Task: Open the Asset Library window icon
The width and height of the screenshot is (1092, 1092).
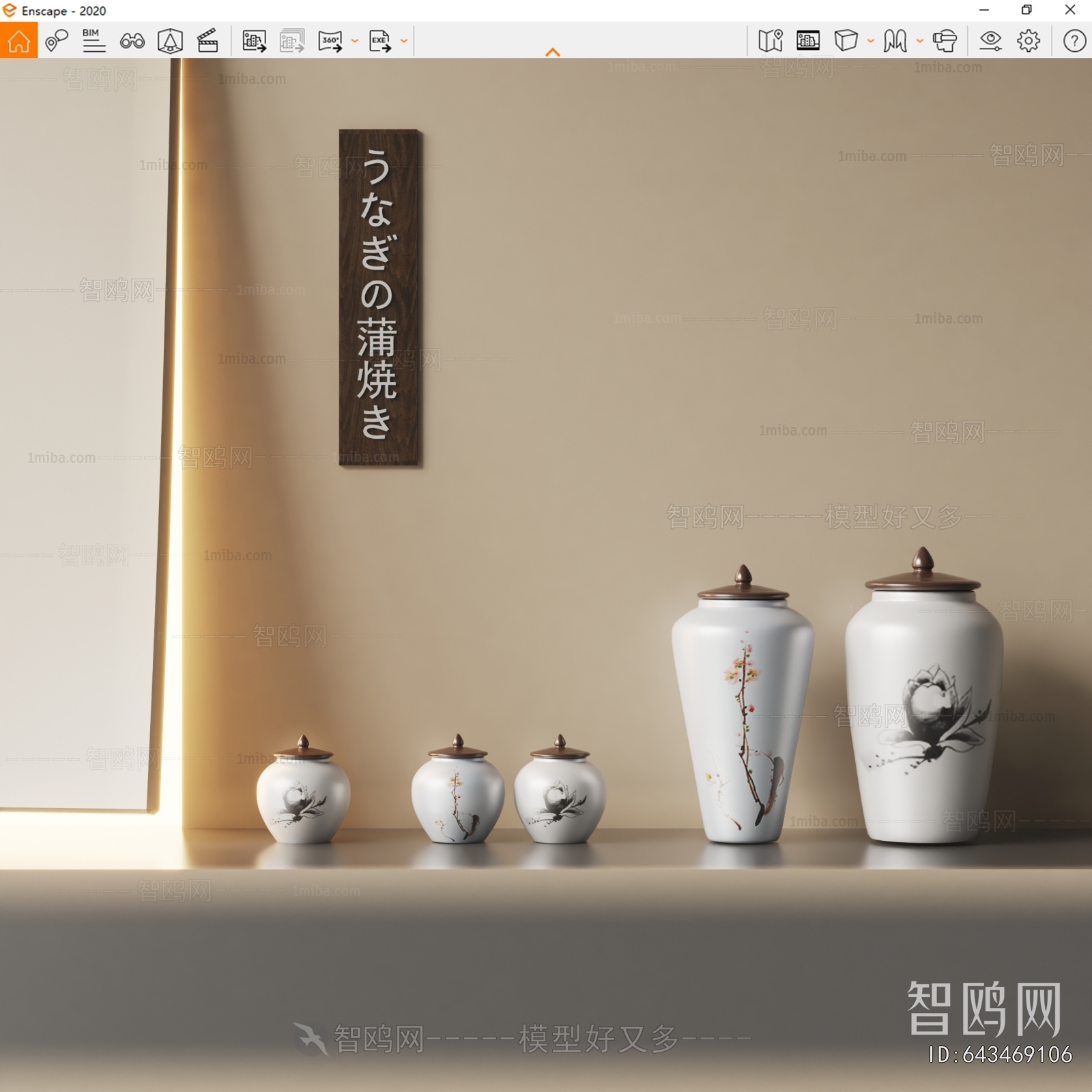Action: (x=808, y=41)
